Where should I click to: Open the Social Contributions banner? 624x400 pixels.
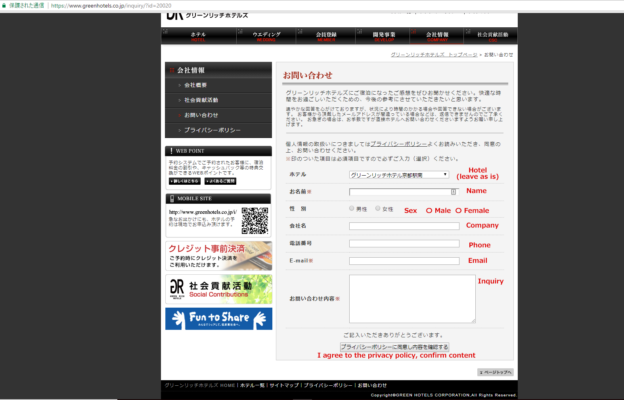click(218, 289)
